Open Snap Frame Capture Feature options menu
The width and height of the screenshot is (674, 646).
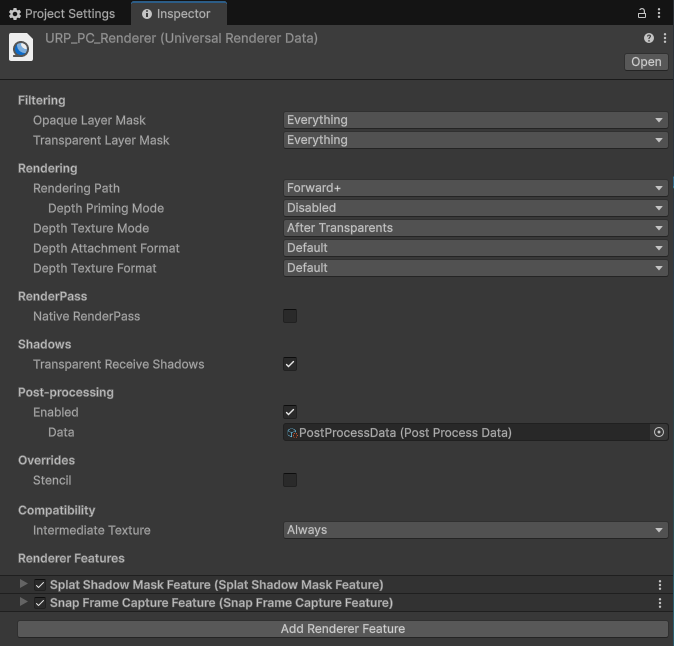click(659, 603)
